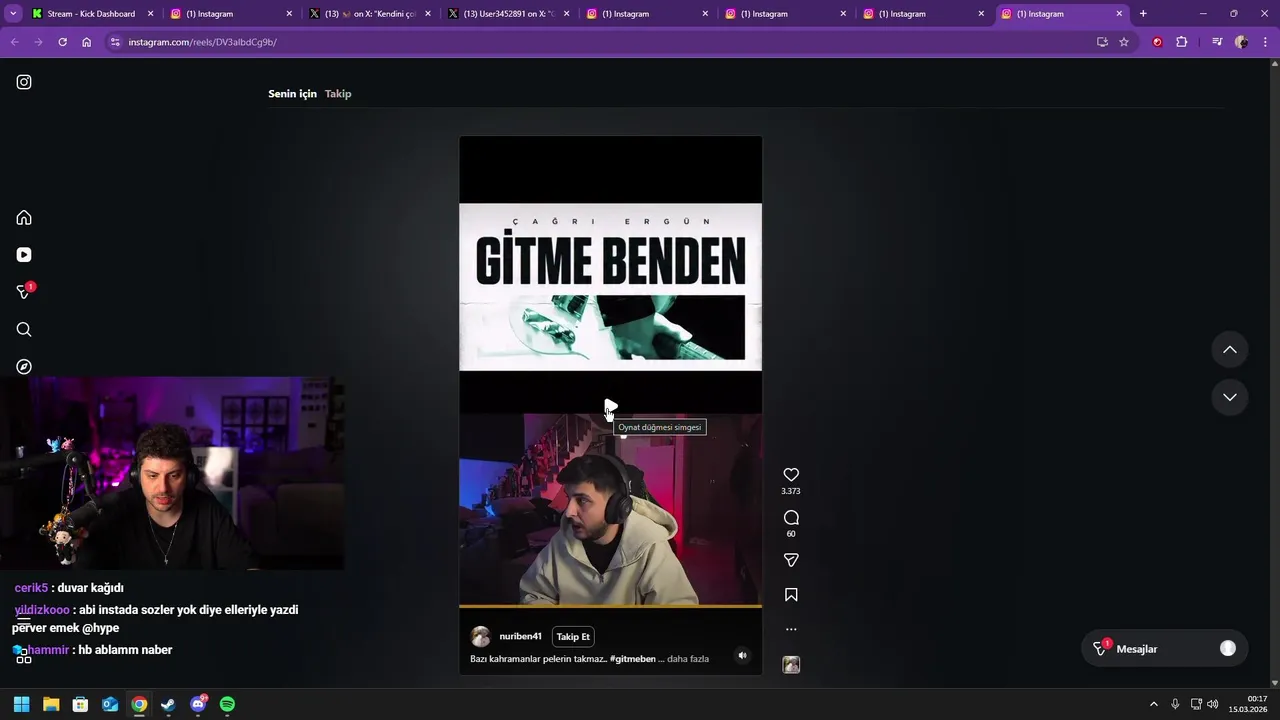The image size is (1280, 720).
Task: Switch to User3452891 on X tab
Action: (x=510, y=14)
